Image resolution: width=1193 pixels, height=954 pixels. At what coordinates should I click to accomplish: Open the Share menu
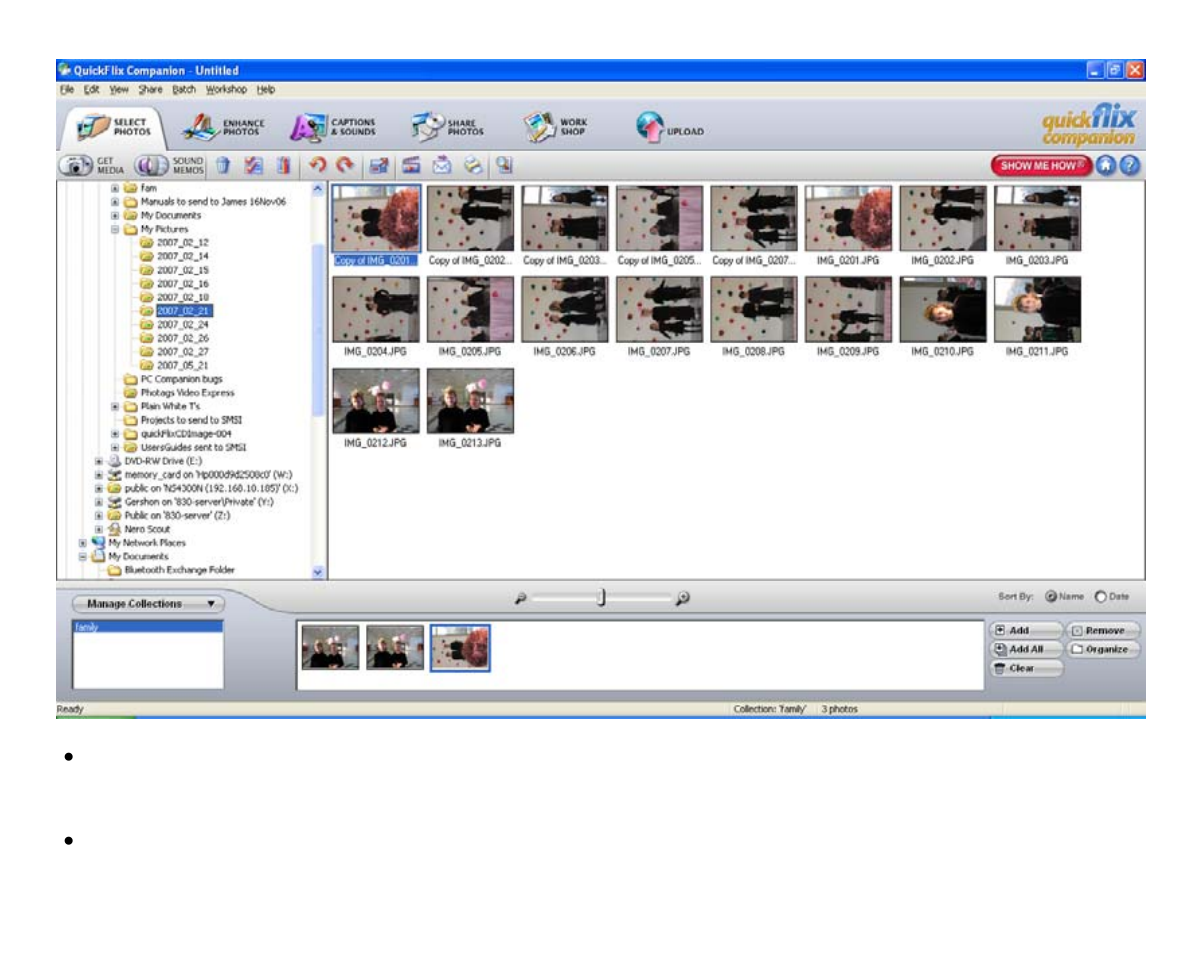tap(150, 90)
